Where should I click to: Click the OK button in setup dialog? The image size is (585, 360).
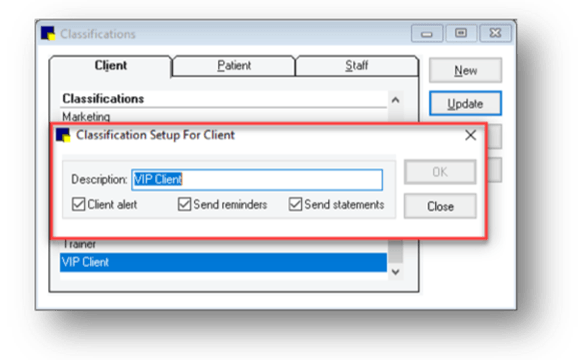[440, 172]
